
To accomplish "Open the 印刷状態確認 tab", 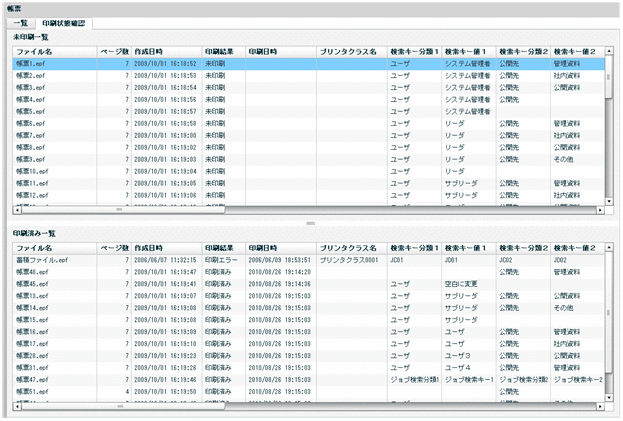I will coord(63,22).
